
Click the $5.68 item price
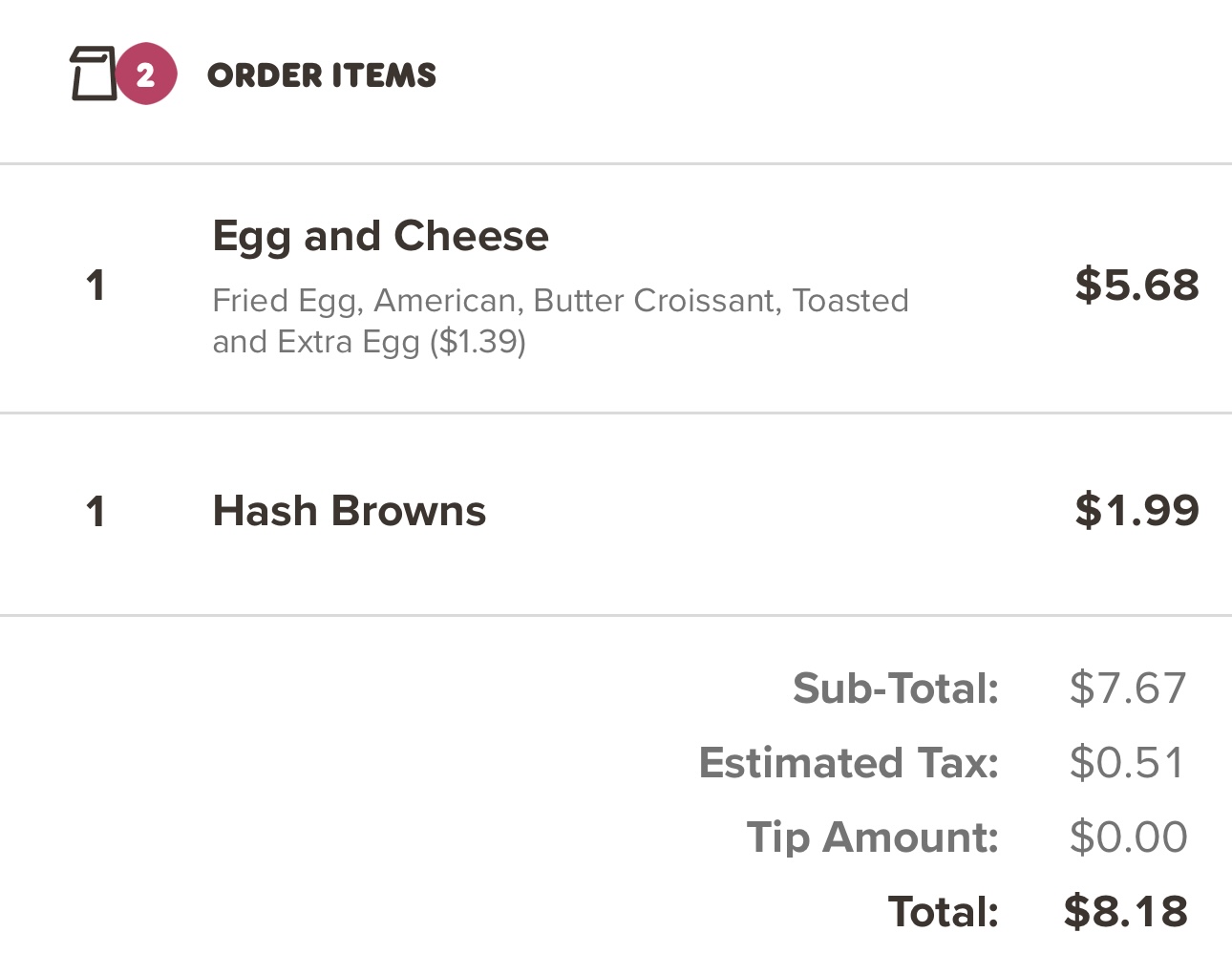click(1136, 285)
